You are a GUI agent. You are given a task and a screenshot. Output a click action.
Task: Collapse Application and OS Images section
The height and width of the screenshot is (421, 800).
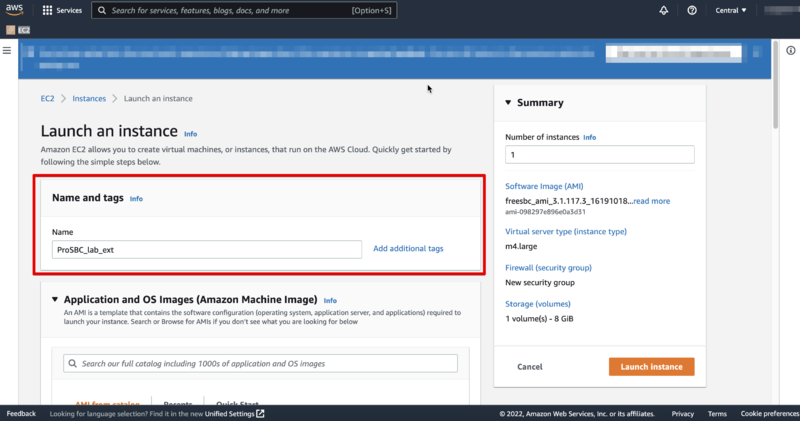(55, 300)
